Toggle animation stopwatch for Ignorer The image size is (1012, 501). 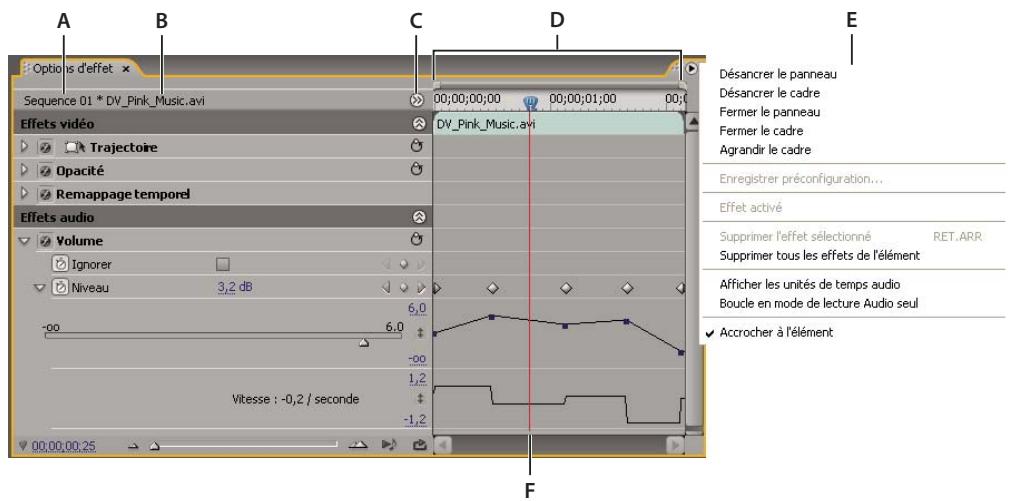point(58,264)
